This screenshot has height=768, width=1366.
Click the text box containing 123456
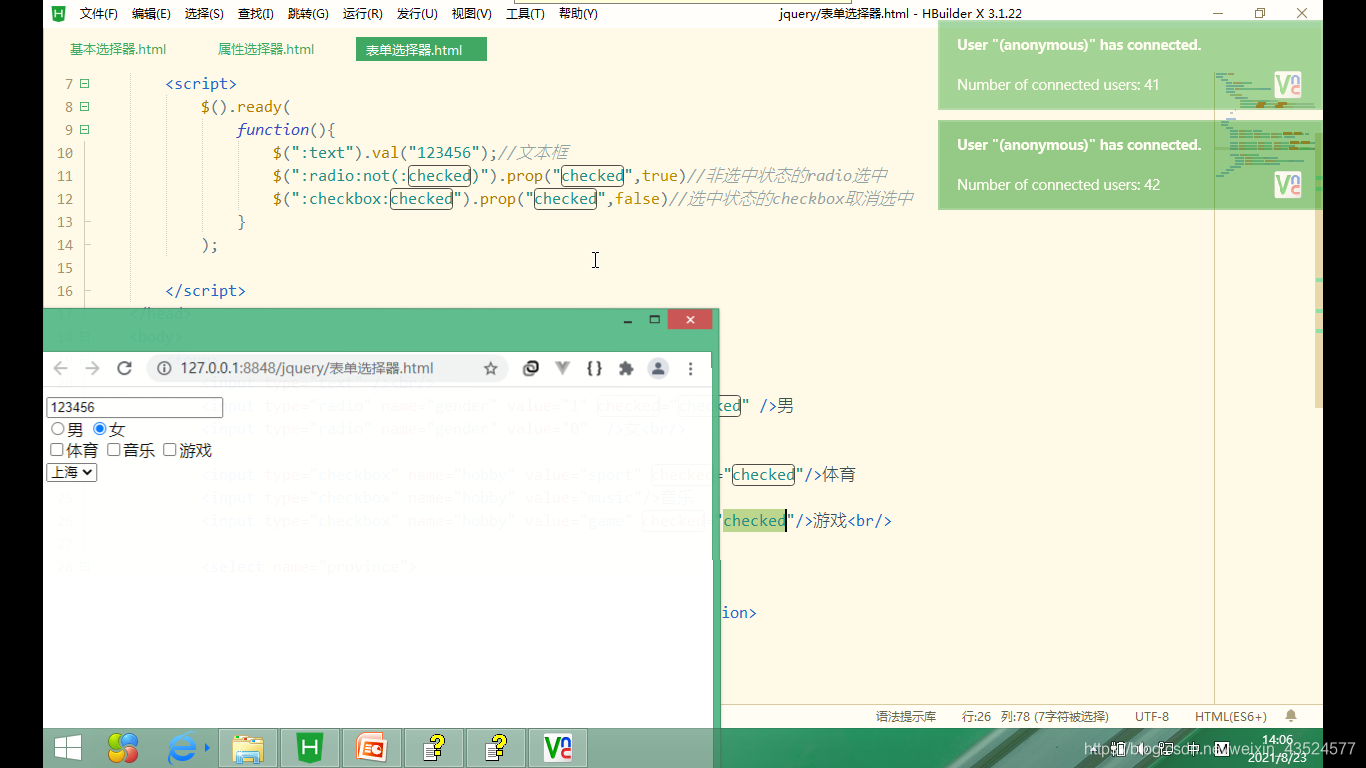click(x=135, y=407)
